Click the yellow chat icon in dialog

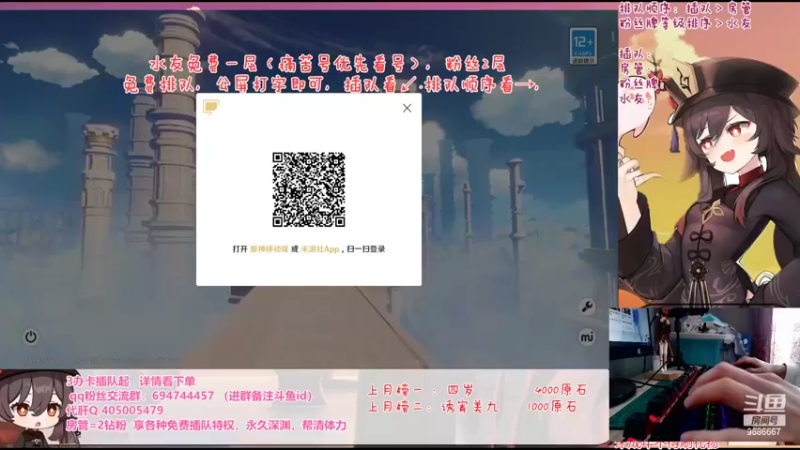click(211, 107)
